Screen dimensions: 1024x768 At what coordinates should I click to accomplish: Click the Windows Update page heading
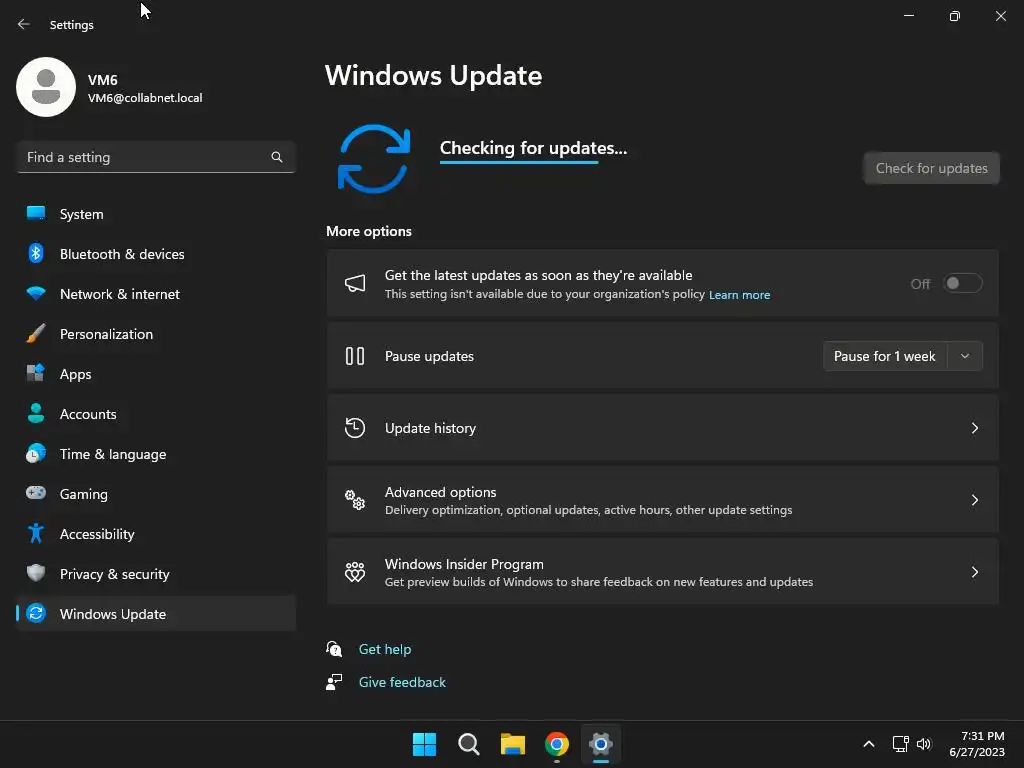[x=434, y=76]
